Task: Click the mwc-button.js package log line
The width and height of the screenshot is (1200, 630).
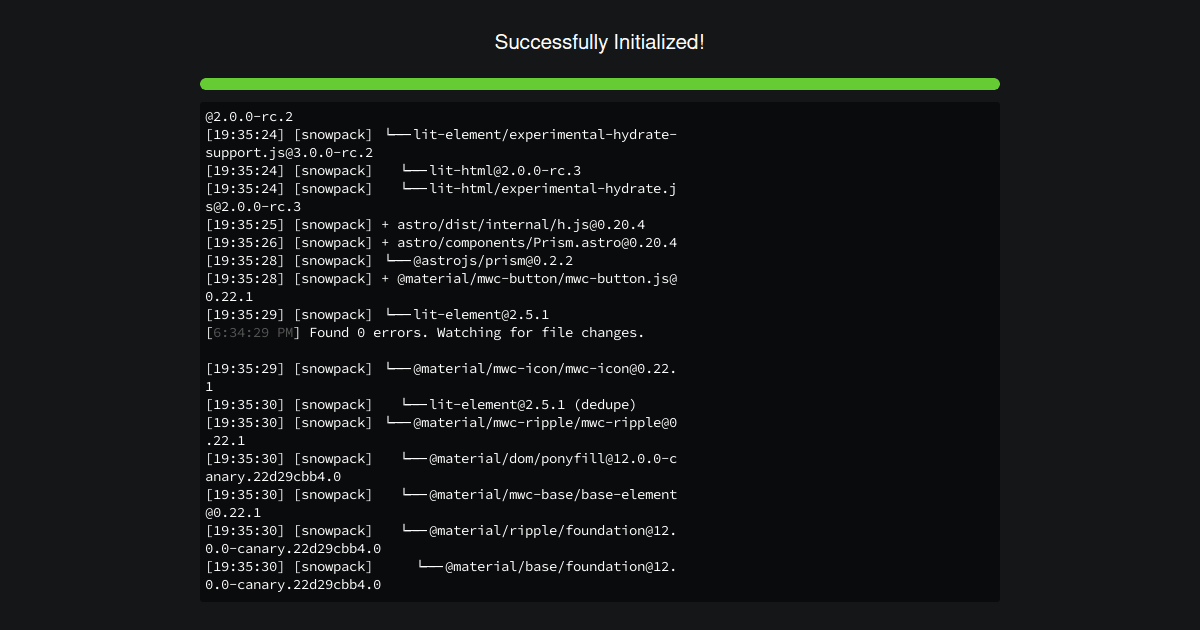Action: pyautogui.click(x=441, y=288)
